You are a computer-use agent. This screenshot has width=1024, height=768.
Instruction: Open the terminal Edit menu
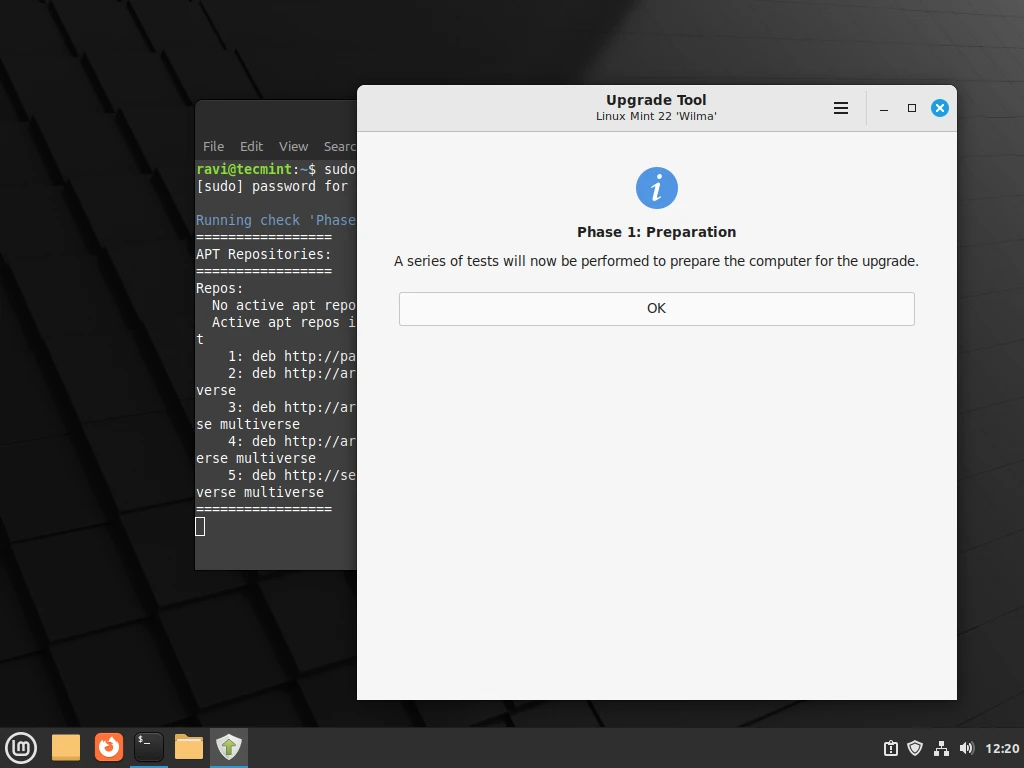click(251, 146)
